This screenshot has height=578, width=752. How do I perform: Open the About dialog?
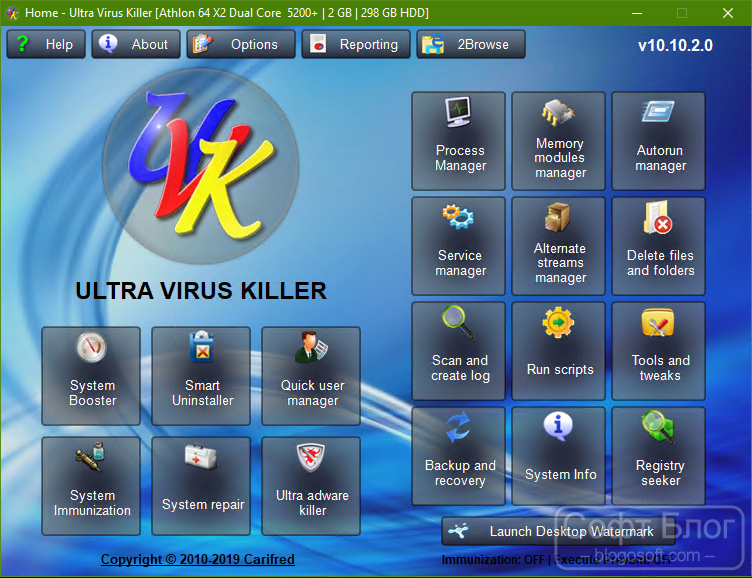pyautogui.click(x=136, y=44)
